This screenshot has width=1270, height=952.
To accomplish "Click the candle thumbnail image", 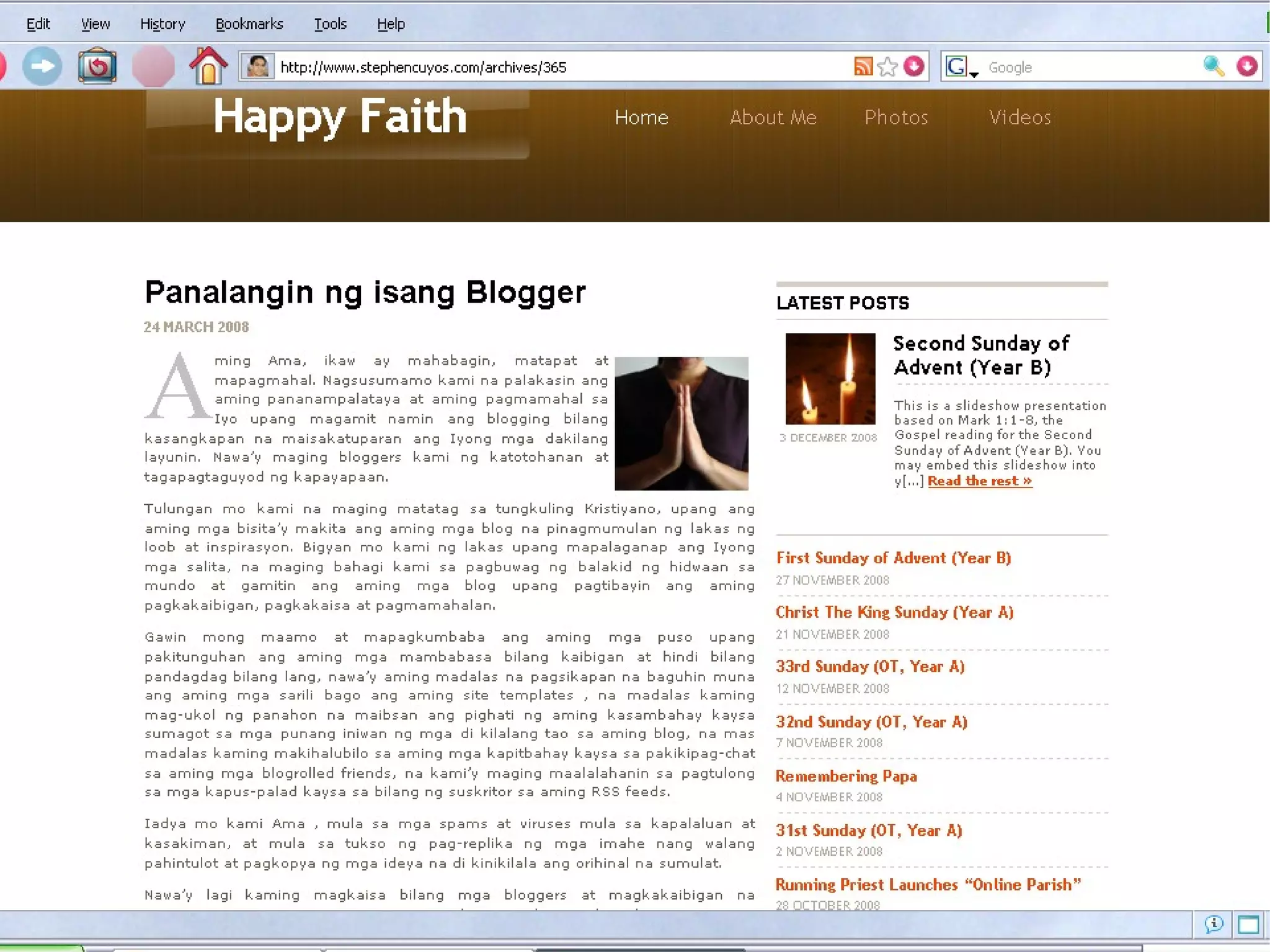I will [830, 378].
